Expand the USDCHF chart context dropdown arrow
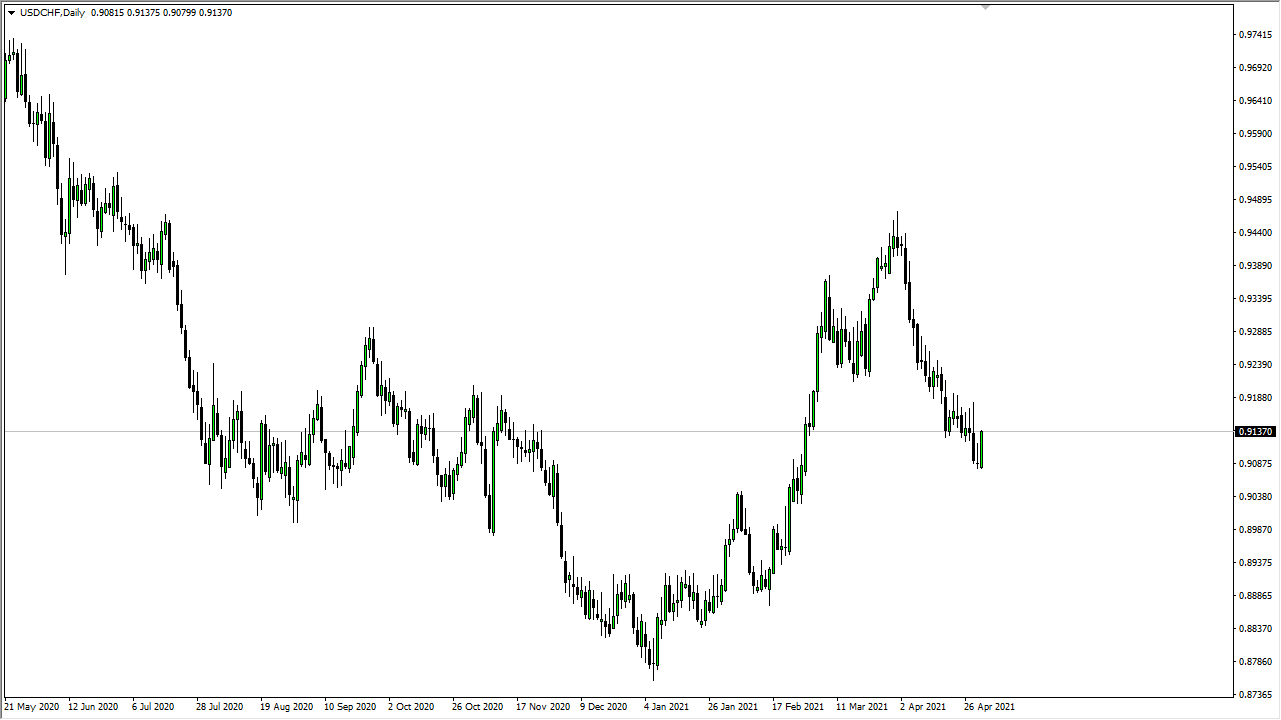This screenshot has width=1281, height=720. coord(10,15)
